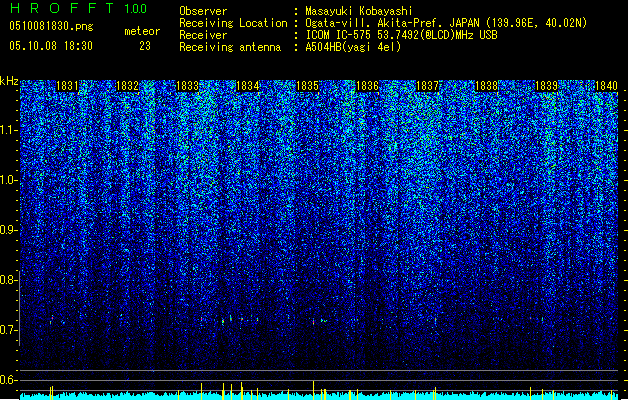Click the 1832 time marker
The width and height of the screenshot is (629, 400).
127,86
